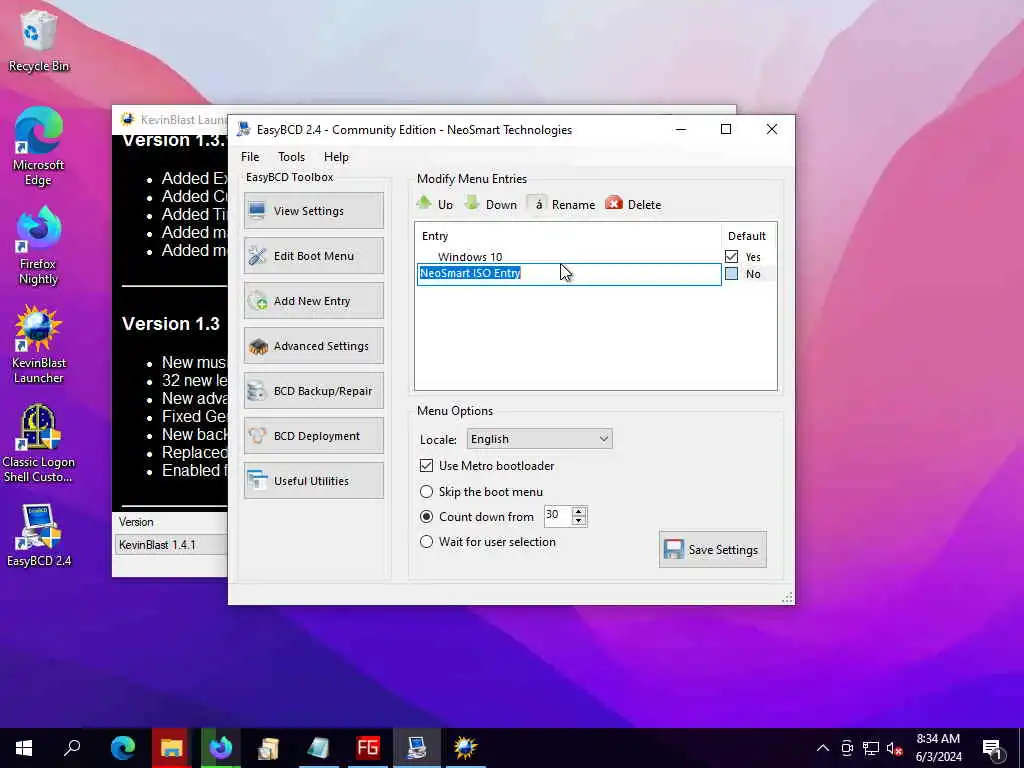This screenshot has width=1024, height=768.
Task: Move selected entry Down
Action: coord(491,204)
